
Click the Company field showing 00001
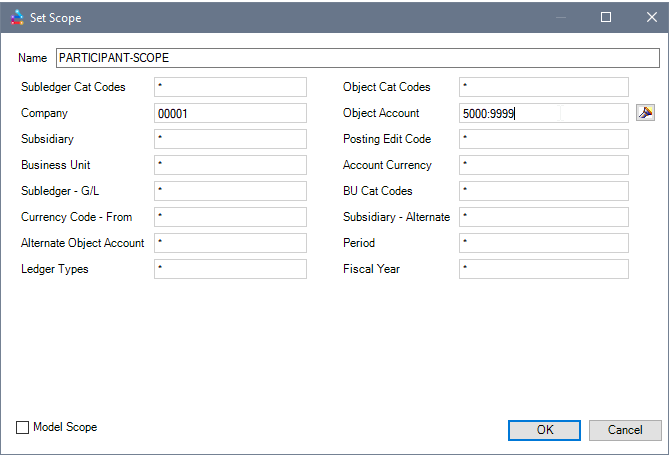click(x=230, y=114)
